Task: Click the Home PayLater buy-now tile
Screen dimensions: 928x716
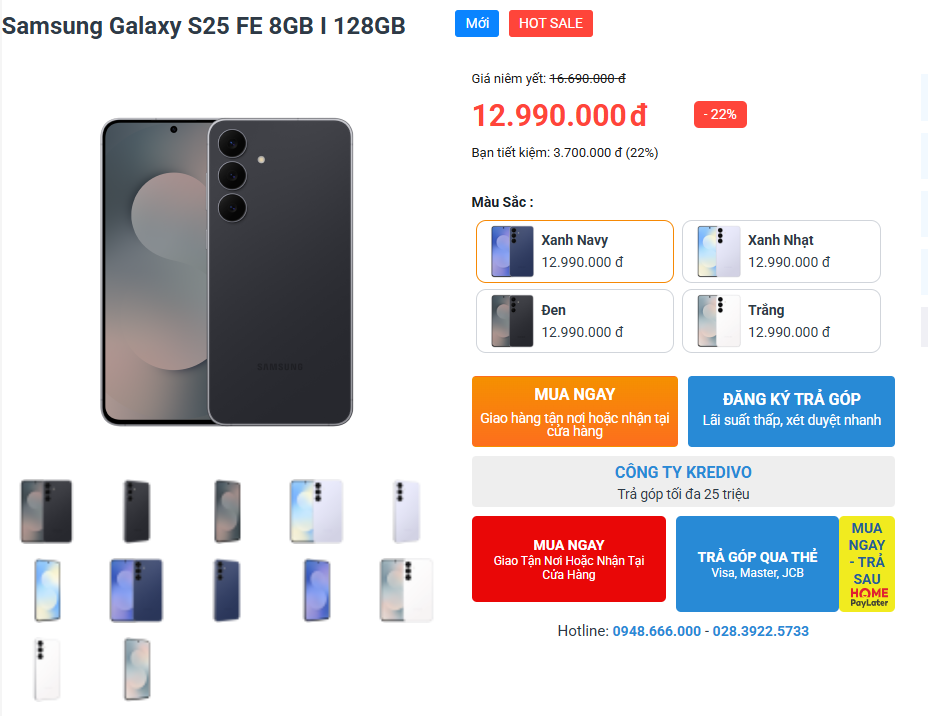Action: coord(867,564)
